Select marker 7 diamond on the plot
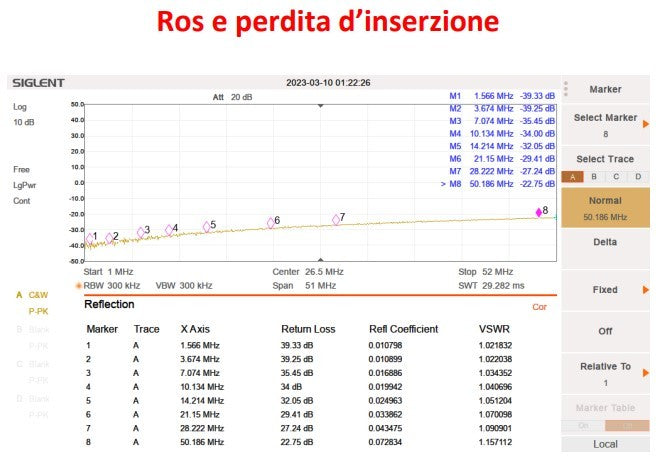 click(337, 220)
